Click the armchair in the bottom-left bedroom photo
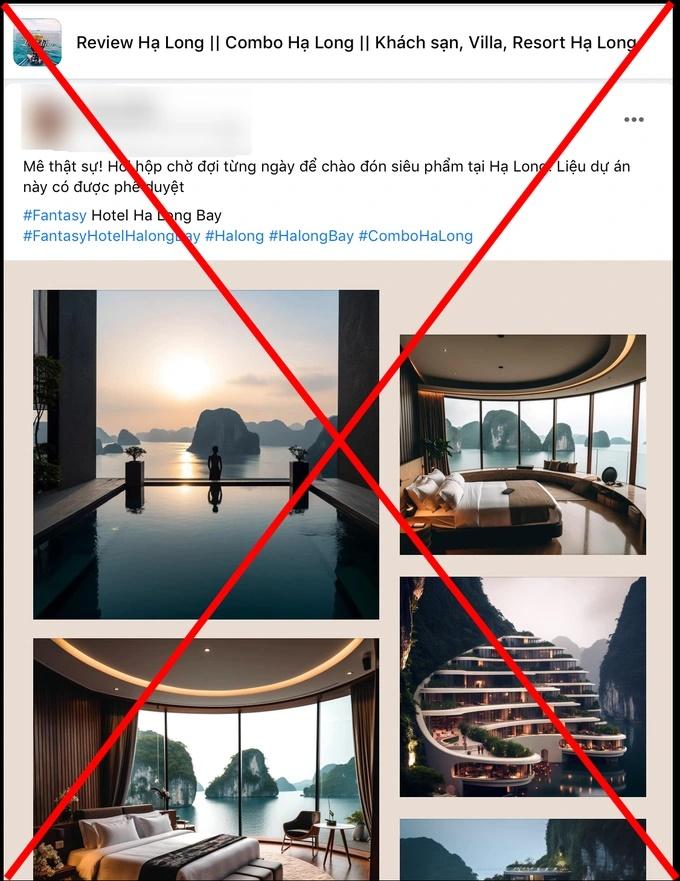The image size is (680, 881). pos(301,829)
